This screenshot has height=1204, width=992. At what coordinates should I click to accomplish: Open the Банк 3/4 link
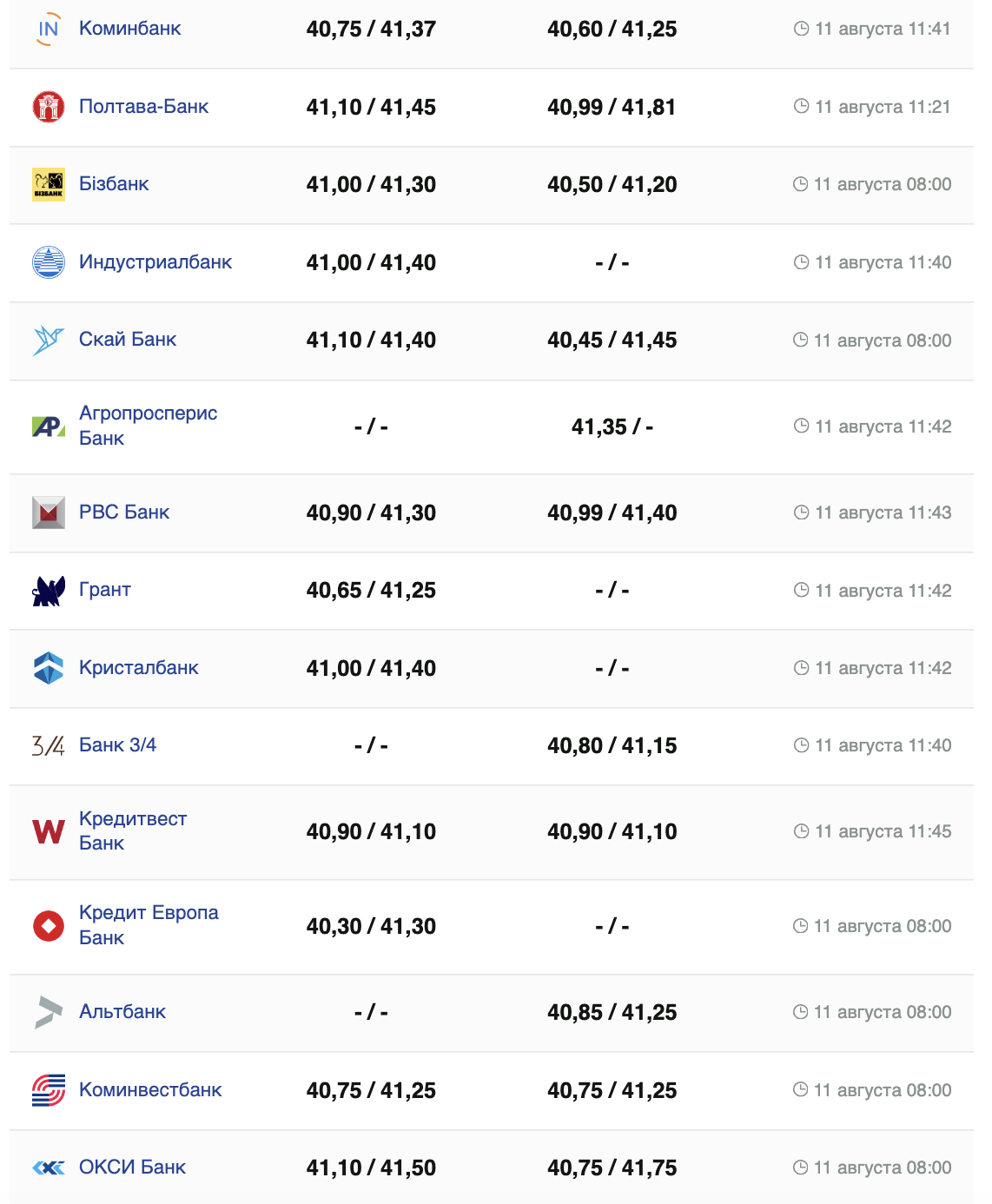(117, 745)
